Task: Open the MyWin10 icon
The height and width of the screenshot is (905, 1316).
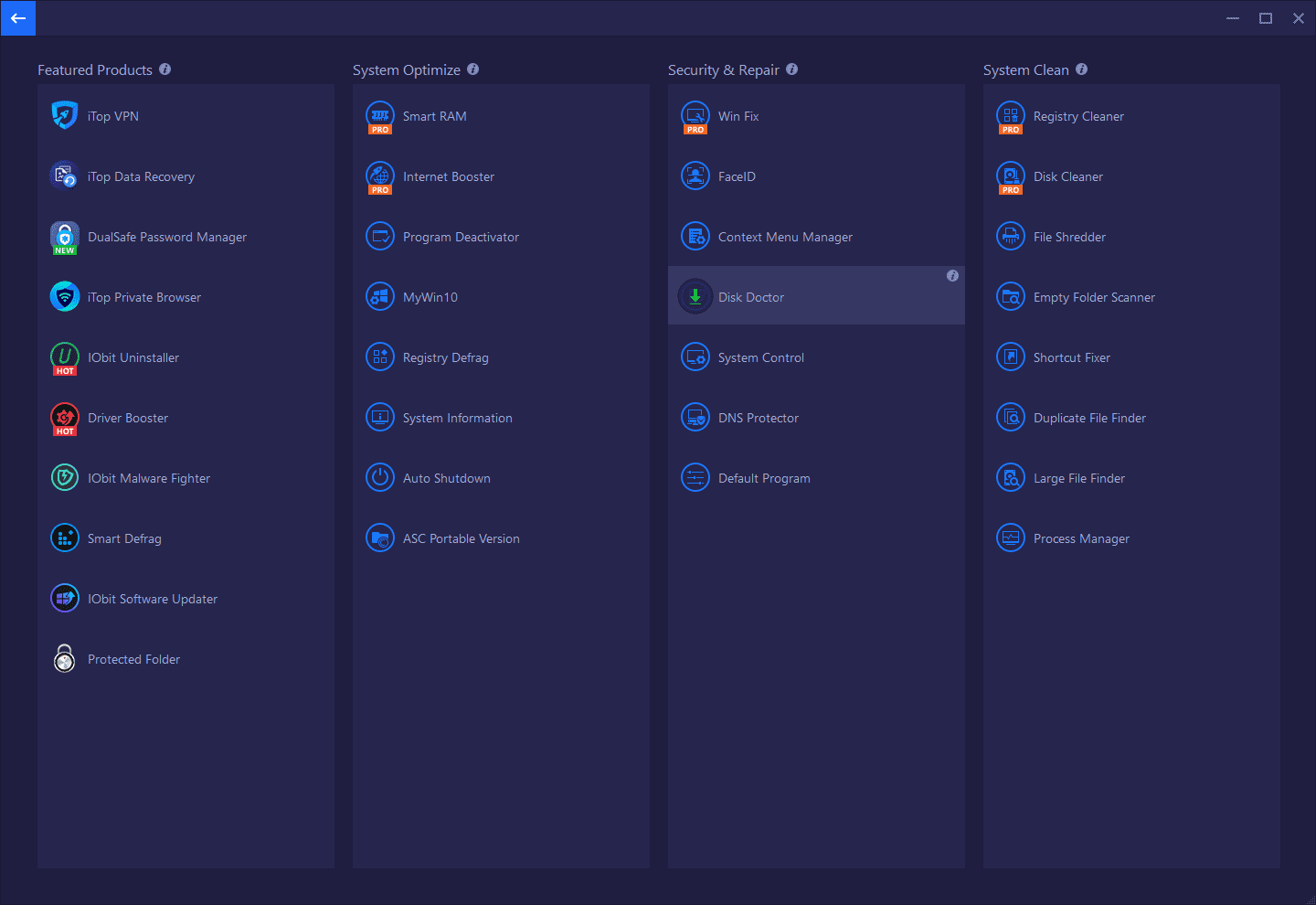Action: tap(380, 296)
